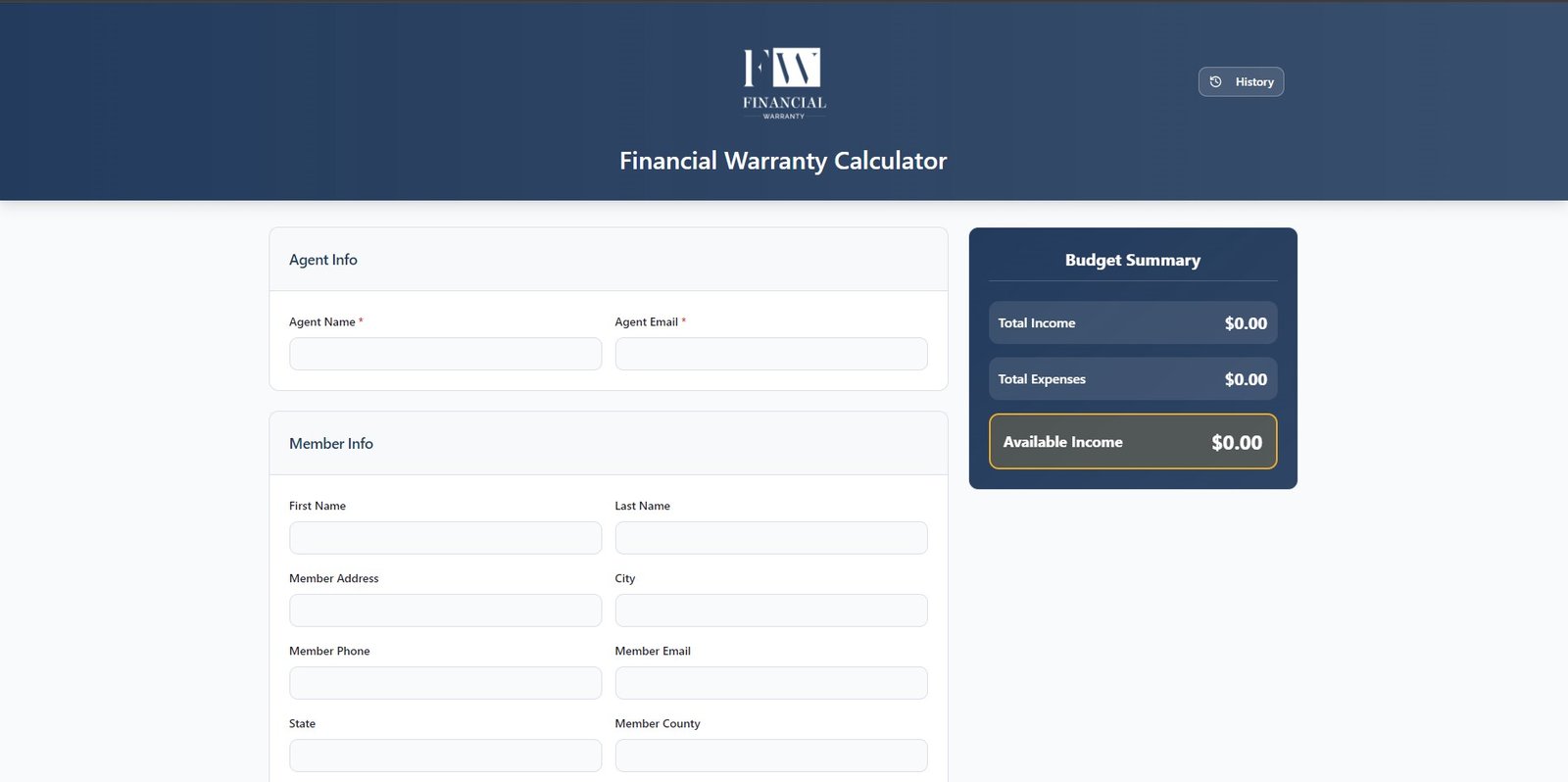Click the Last Name input field
This screenshot has height=782, width=1568.
(x=771, y=538)
